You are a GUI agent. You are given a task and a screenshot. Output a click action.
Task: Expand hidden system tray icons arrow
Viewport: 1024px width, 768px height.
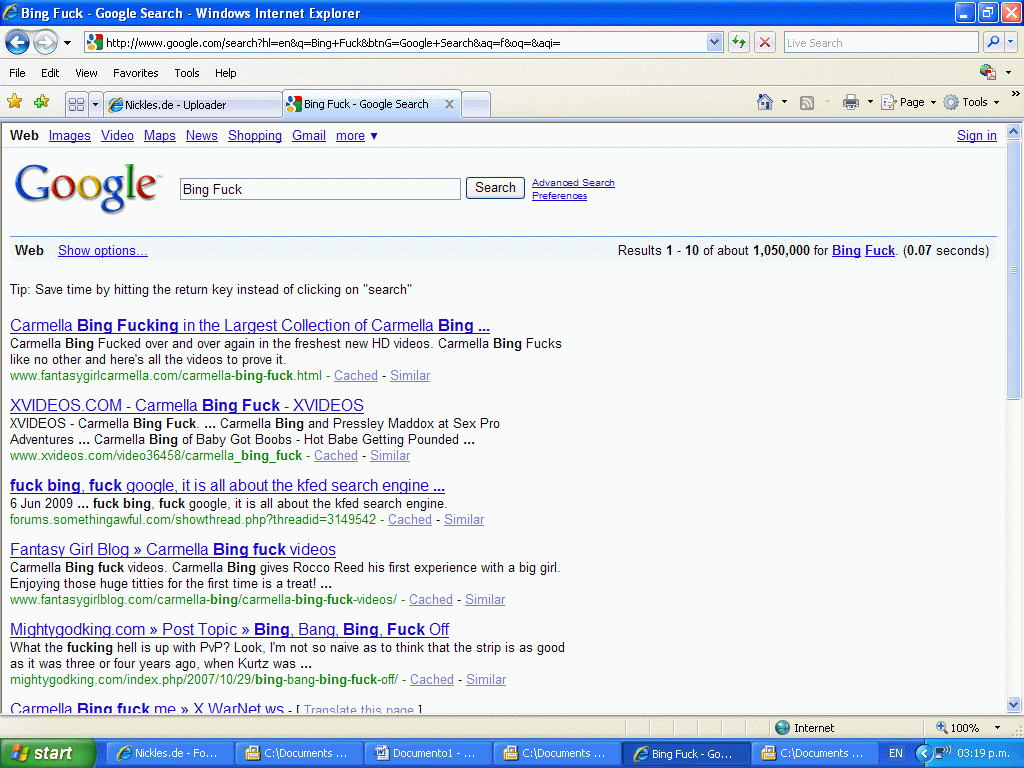tap(923, 754)
